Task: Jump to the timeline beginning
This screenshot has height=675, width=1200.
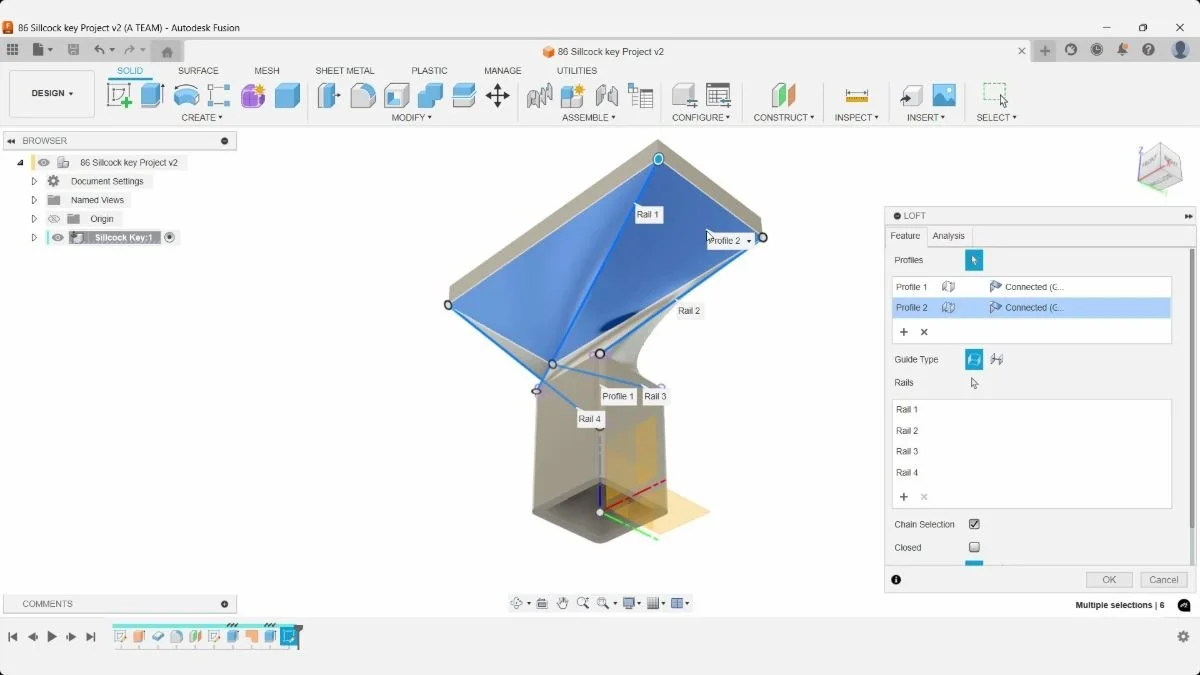Action: [x=13, y=637]
